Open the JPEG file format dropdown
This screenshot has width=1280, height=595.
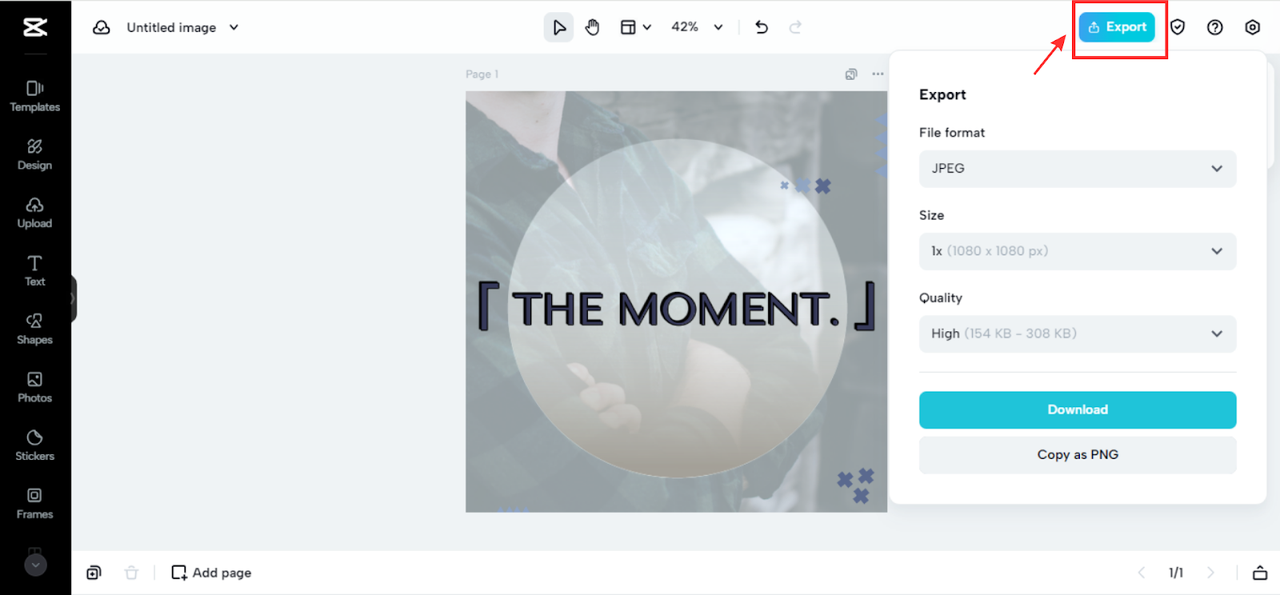(x=1078, y=168)
